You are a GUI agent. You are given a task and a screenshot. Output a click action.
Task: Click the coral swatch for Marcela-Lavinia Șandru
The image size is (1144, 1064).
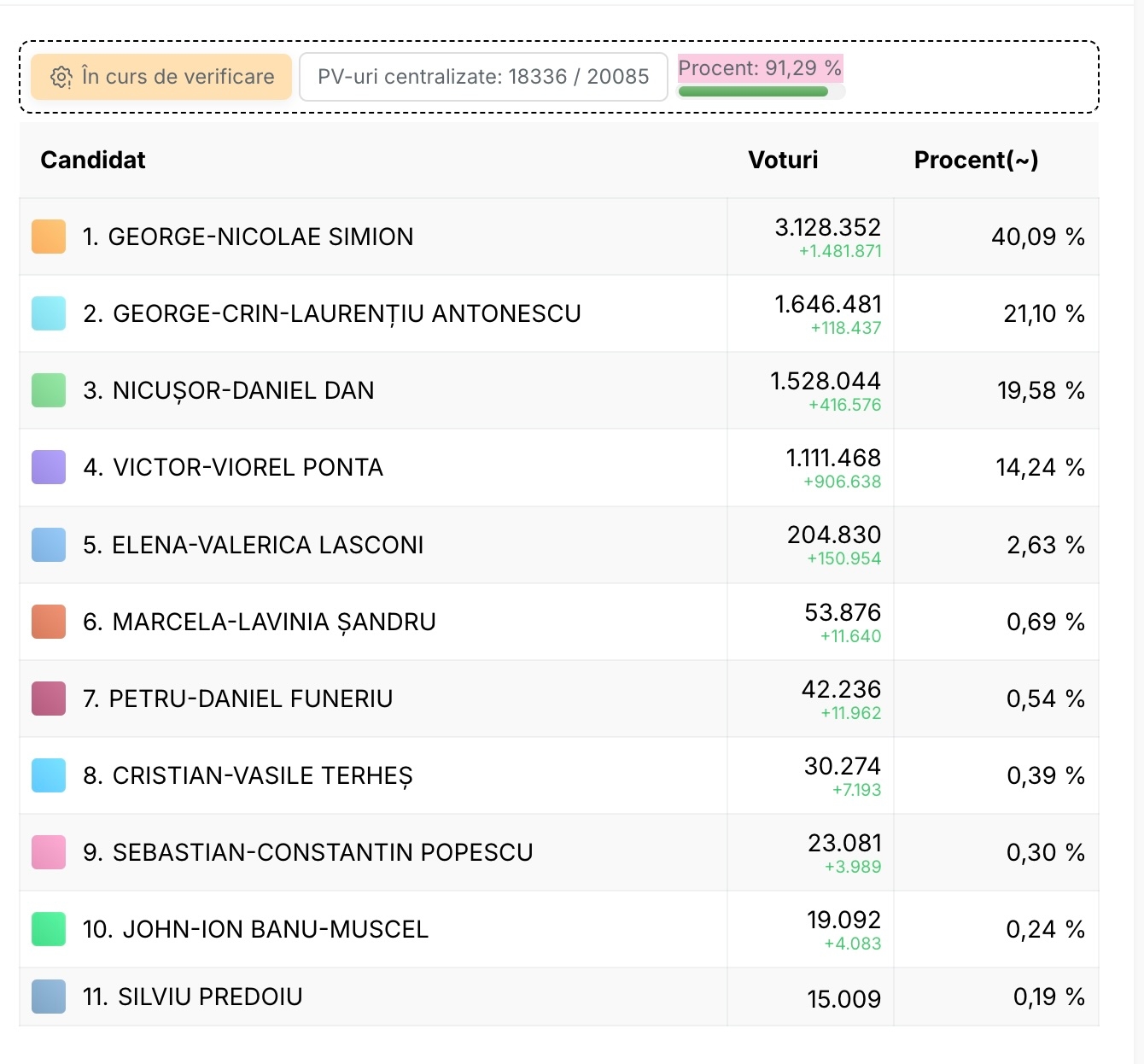[x=49, y=622]
